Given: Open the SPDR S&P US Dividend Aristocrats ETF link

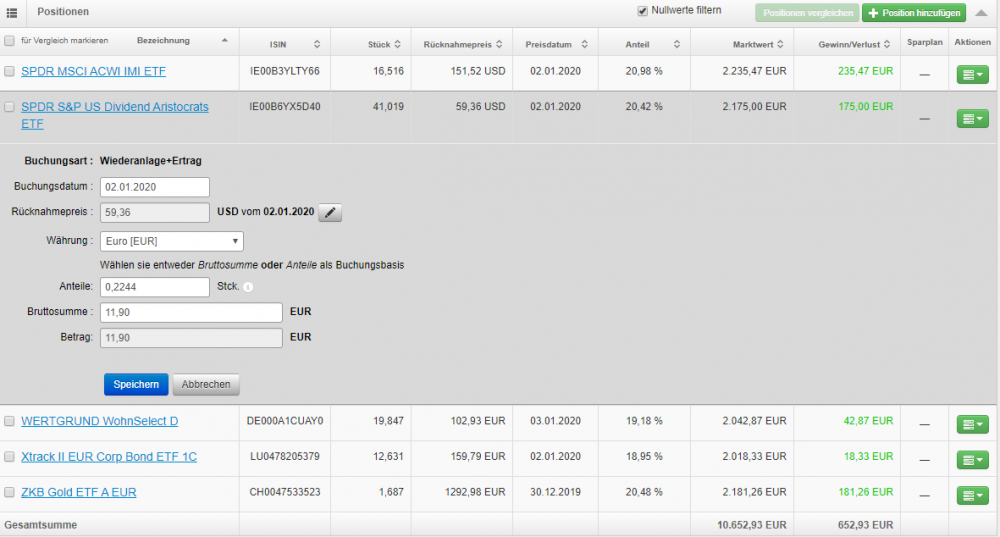Looking at the screenshot, I should point(115,115).
